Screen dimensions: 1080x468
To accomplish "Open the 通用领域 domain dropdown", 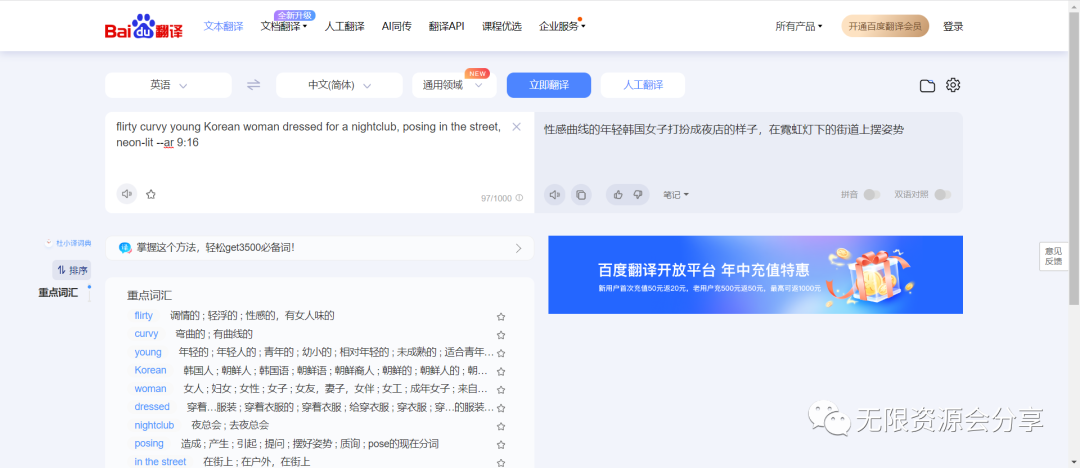I will tap(454, 85).
